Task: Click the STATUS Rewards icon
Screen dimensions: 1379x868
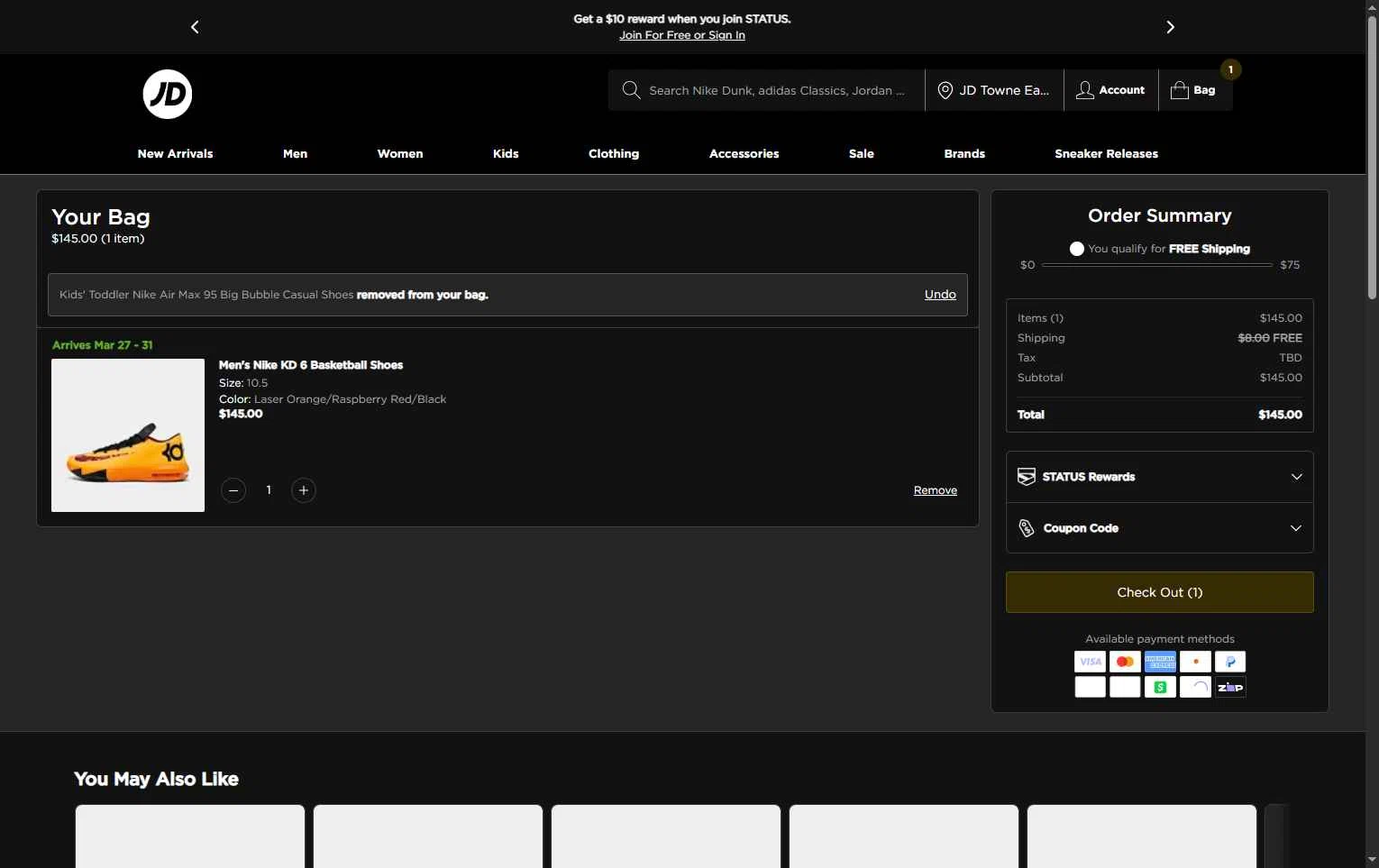Action: pos(1026,477)
